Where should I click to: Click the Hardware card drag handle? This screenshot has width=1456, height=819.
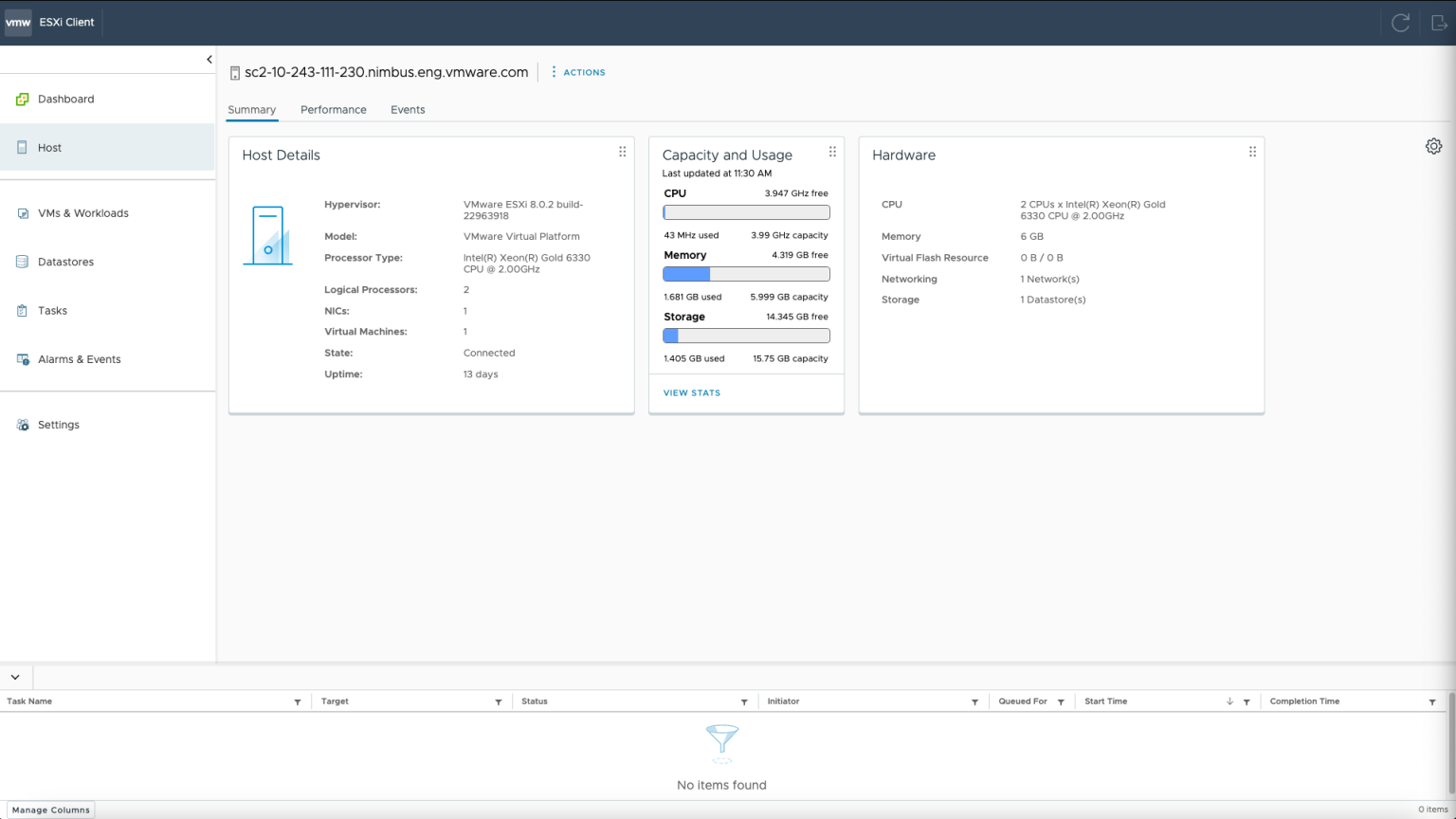[x=1252, y=152]
